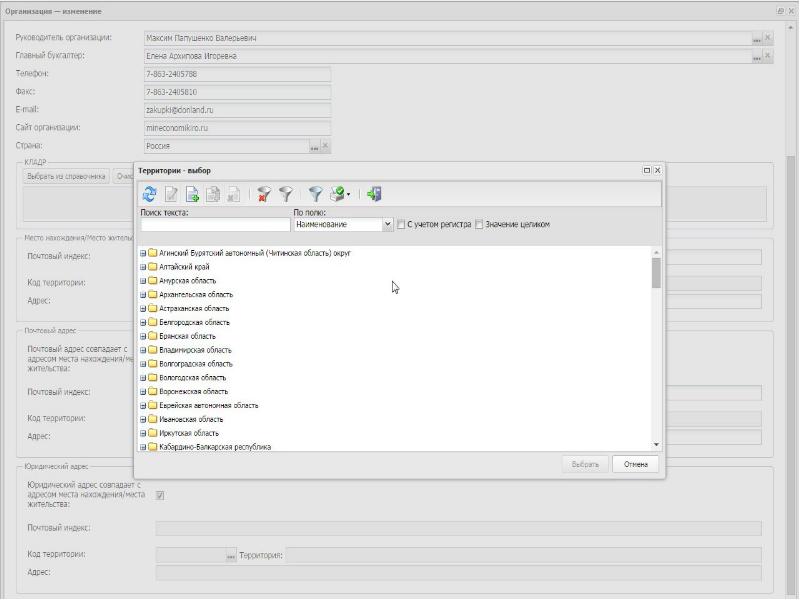Refresh the territories list
This screenshot has height=600, width=800.
pyautogui.click(x=149, y=194)
